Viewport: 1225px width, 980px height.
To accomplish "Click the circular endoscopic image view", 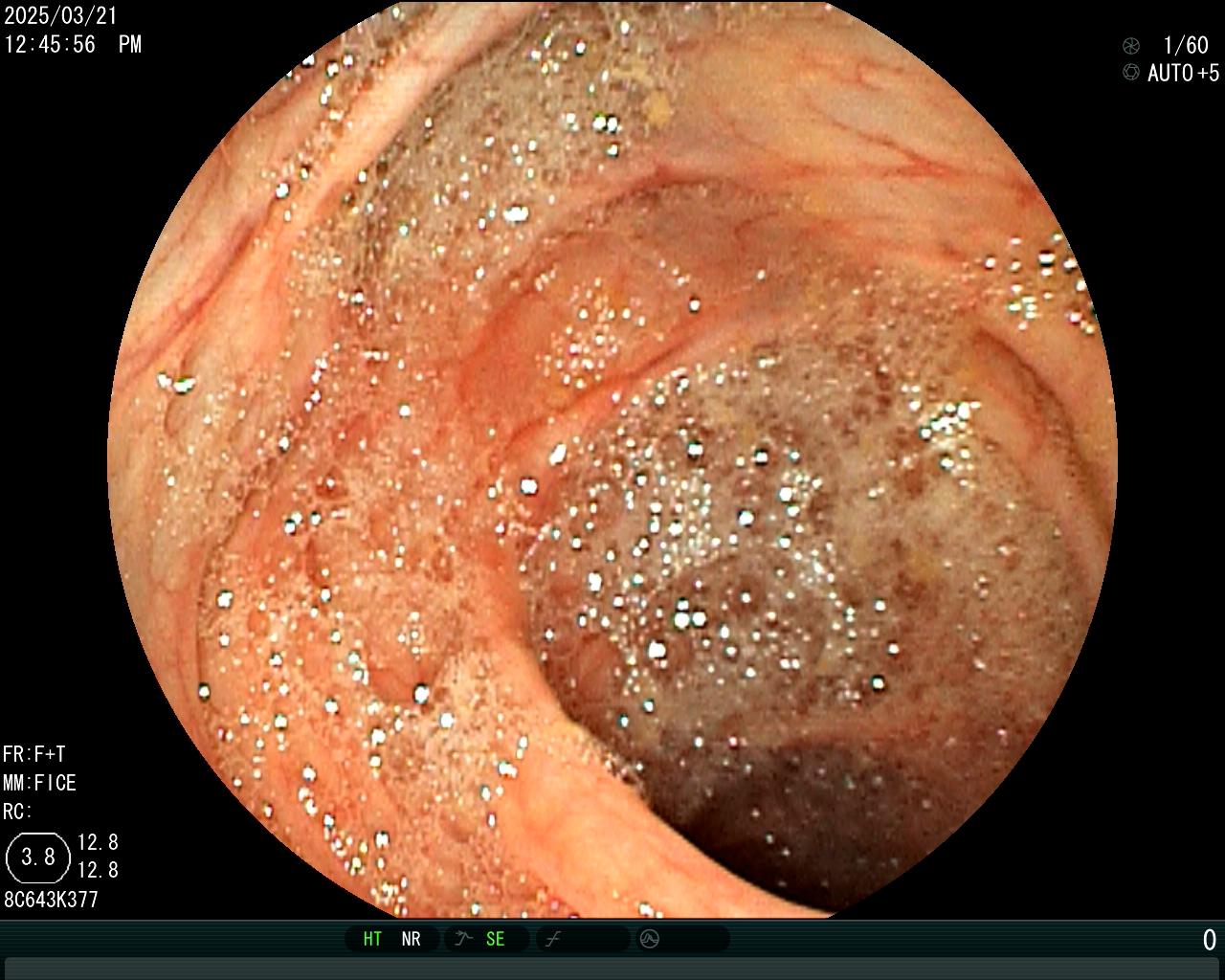I will (612, 459).
